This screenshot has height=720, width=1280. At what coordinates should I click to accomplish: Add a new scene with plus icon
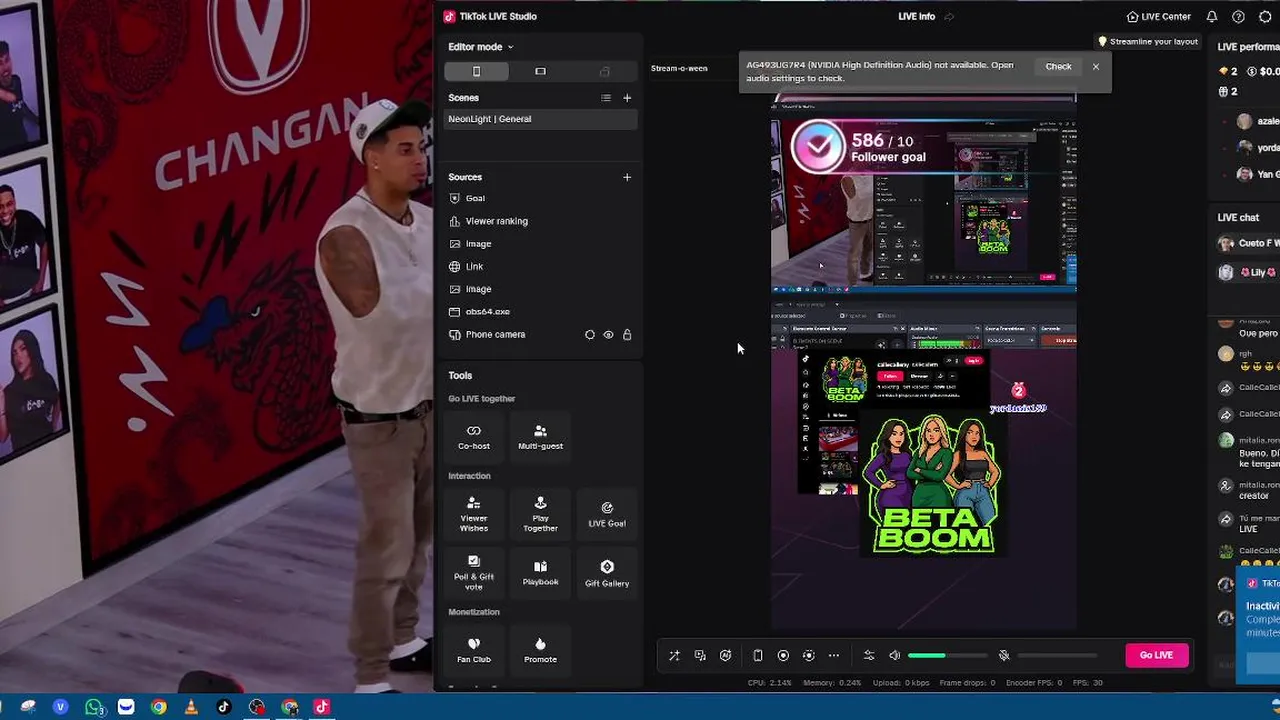[x=627, y=98]
